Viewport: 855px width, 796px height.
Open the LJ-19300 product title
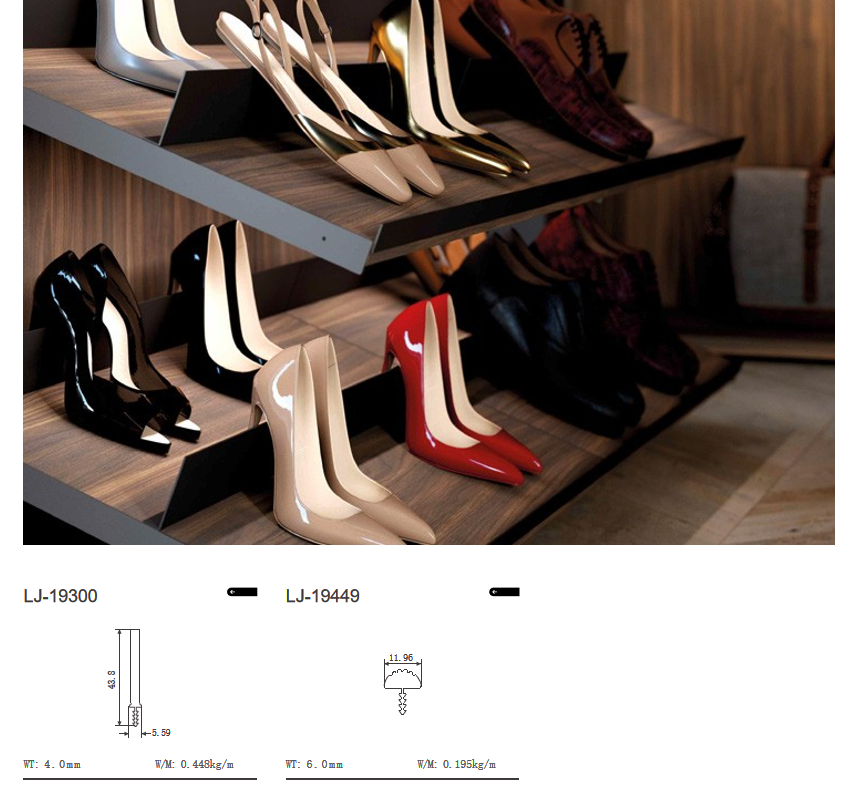61,596
